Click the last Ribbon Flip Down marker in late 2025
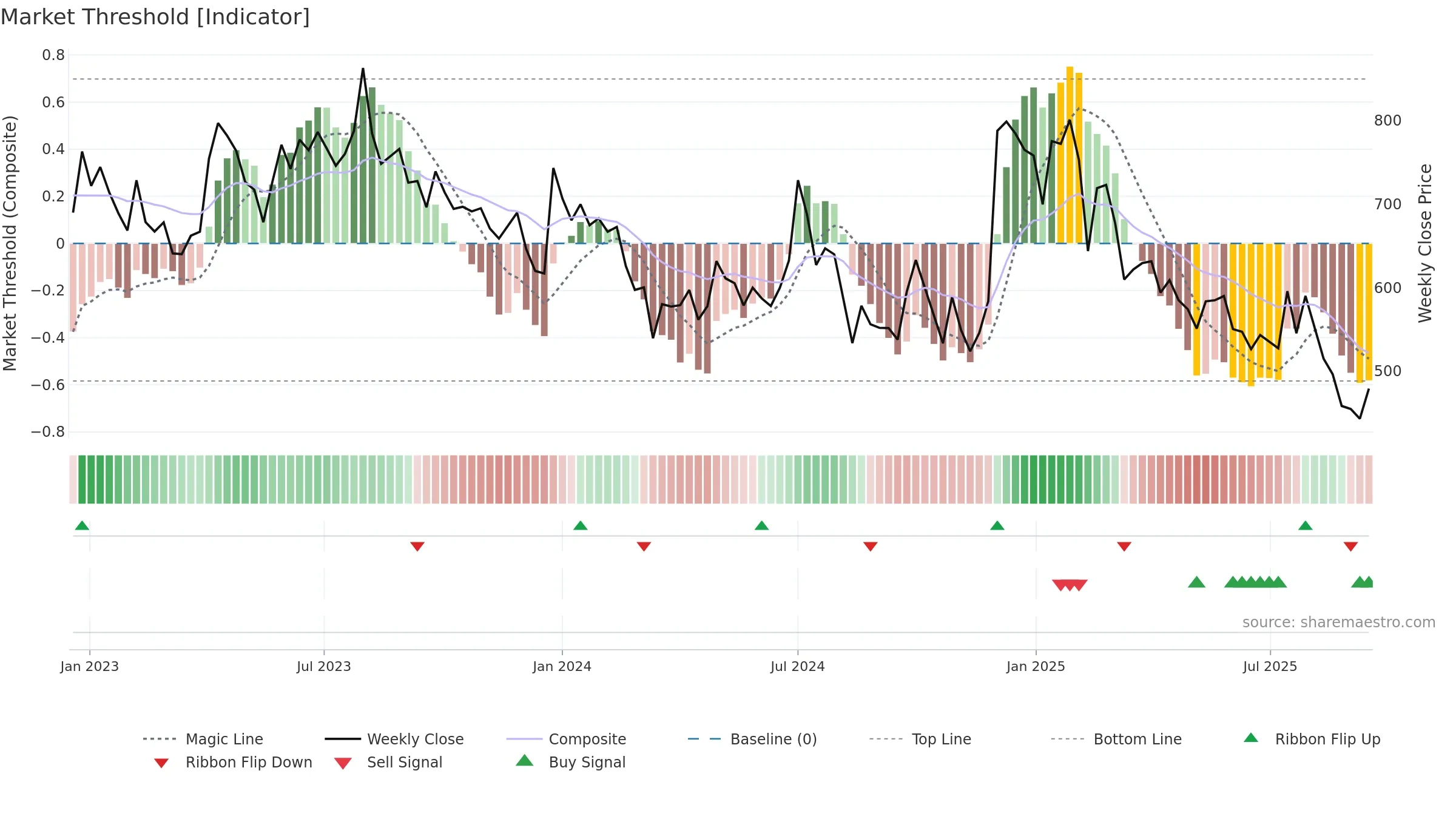 click(x=1350, y=547)
